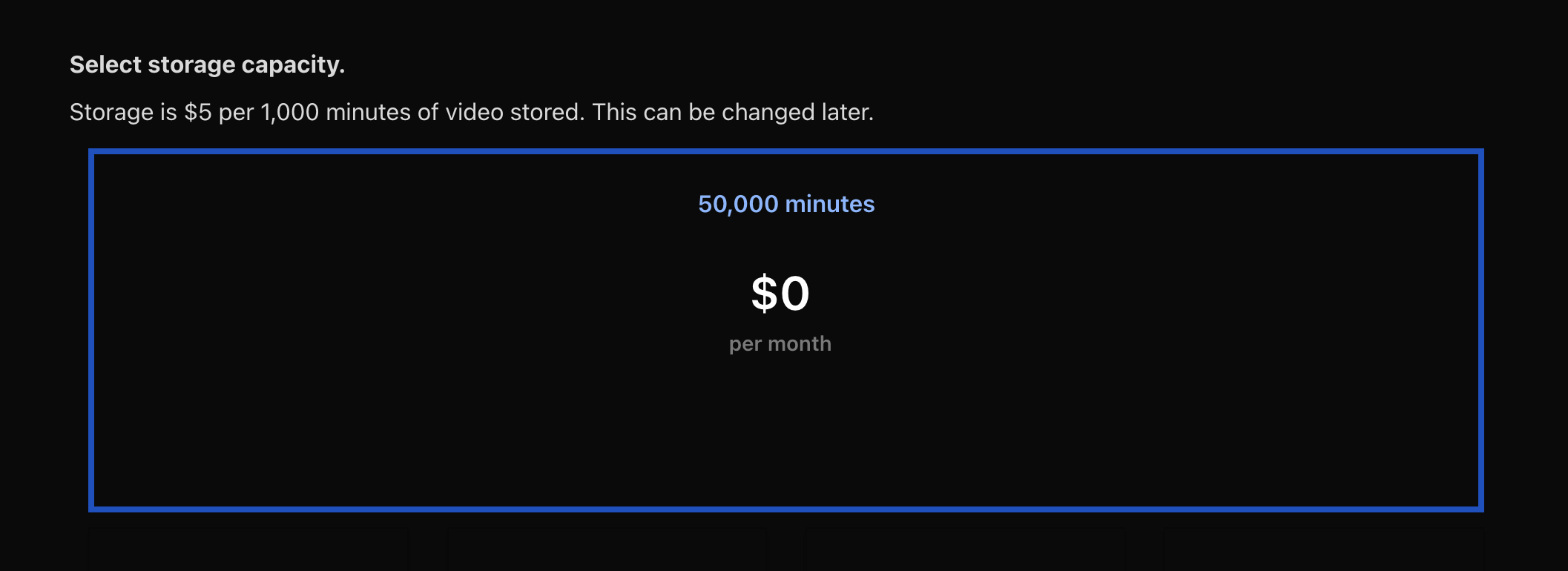Click the bottom blue border of the selected card
This screenshot has width=1568, height=571.
(x=786, y=509)
